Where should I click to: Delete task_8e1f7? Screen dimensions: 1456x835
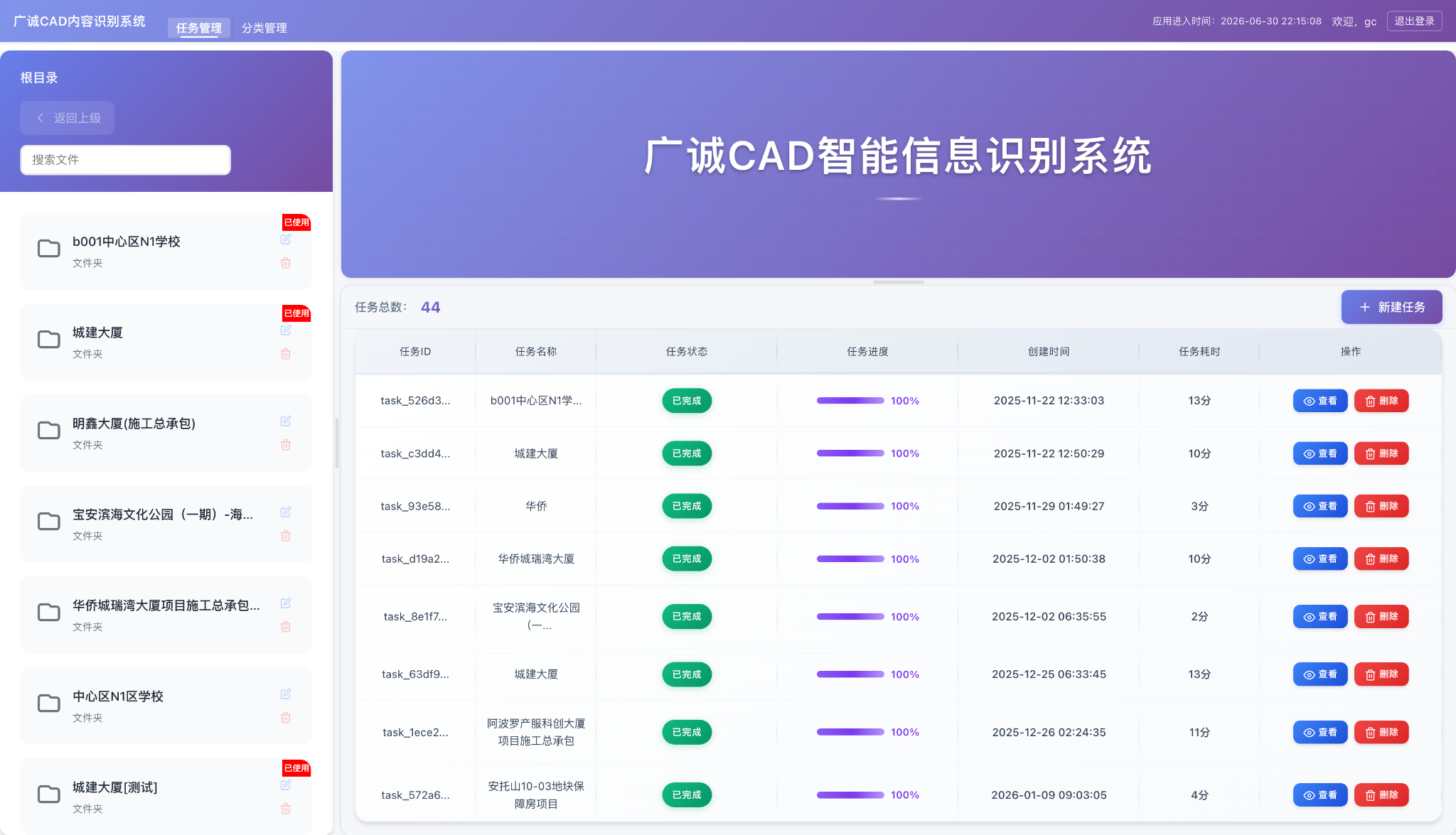[1381, 616]
